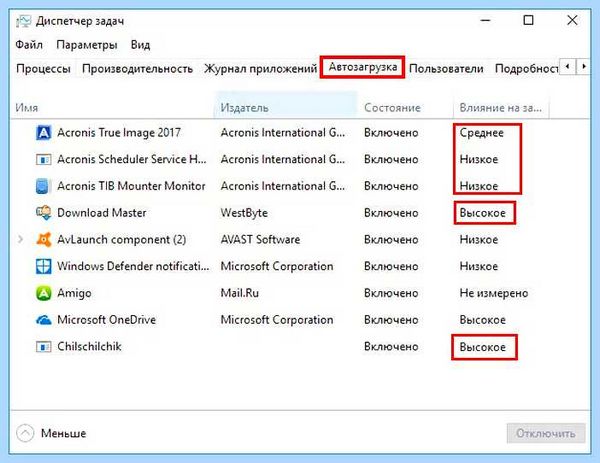Viewport: 600px width, 463px height.
Task: Click the AvLaunch component avast icon
Action: (x=43, y=240)
